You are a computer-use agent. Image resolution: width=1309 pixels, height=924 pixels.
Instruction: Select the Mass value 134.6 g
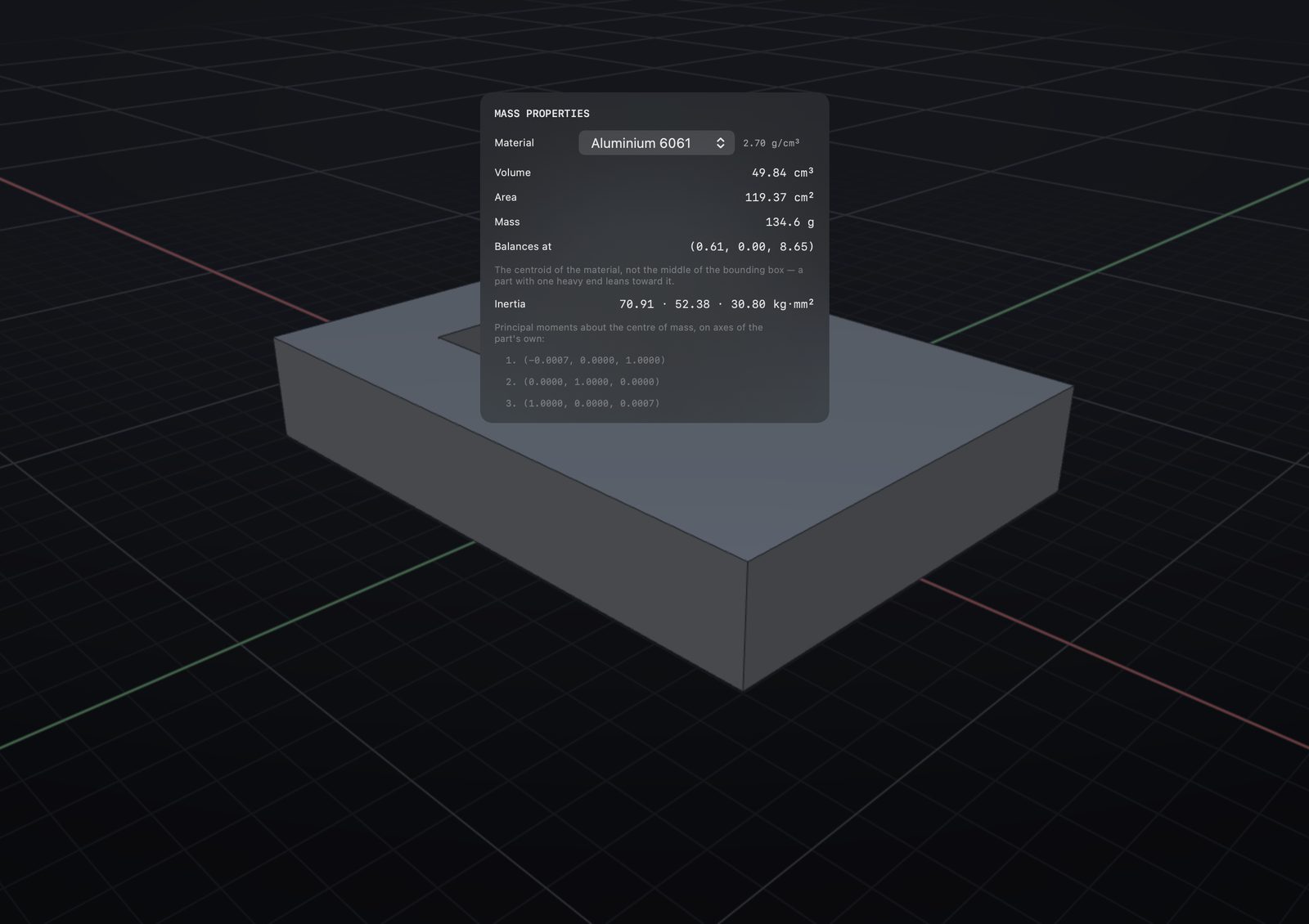[x=789, y=222]
